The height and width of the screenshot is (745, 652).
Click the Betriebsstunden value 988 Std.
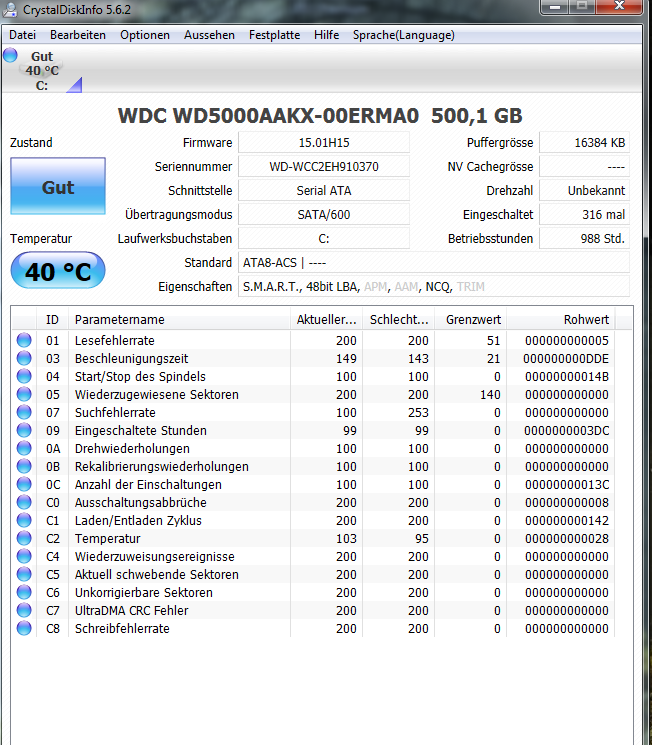[x=585, y=239]
